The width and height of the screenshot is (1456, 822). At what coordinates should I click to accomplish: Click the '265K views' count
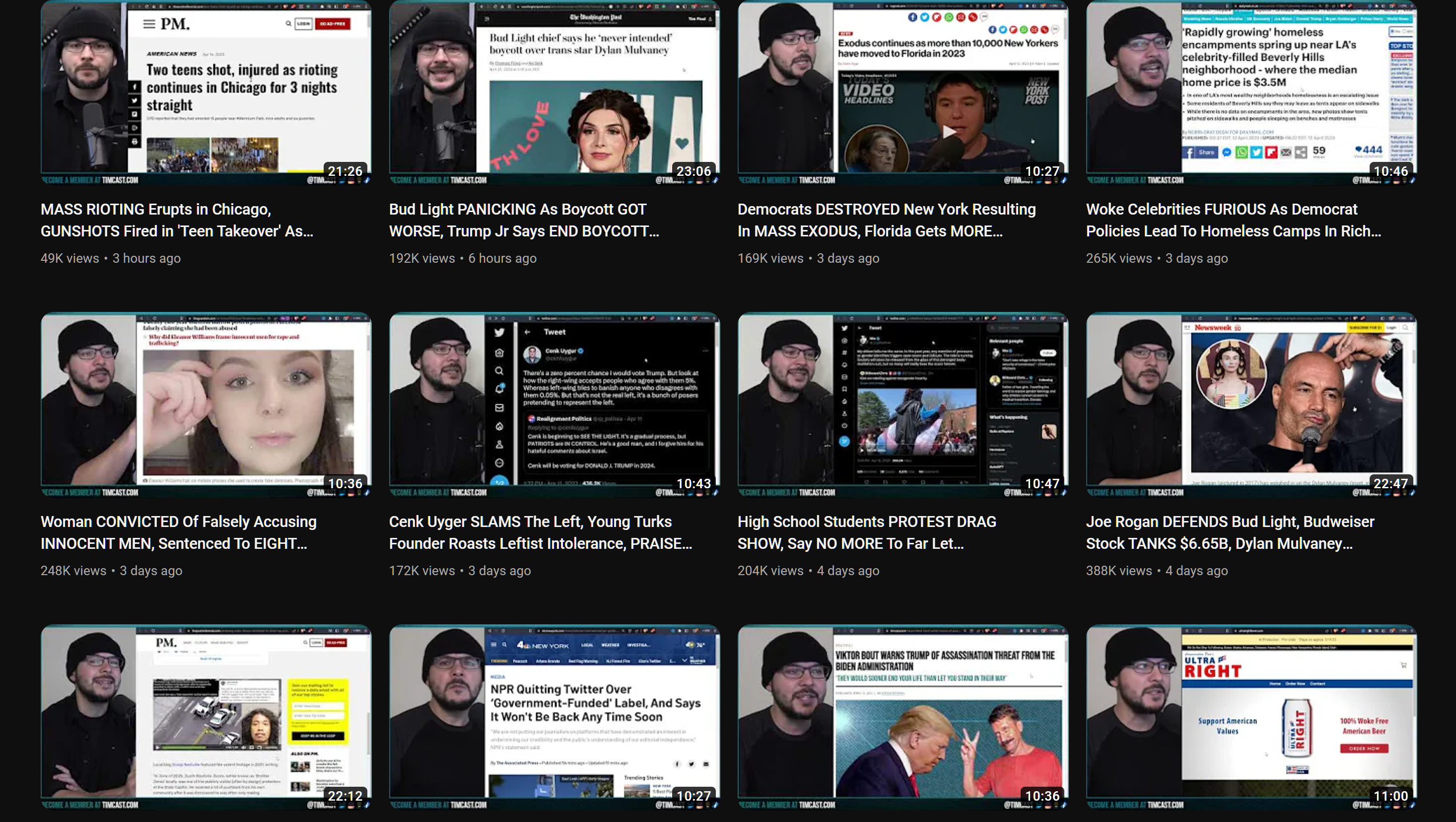[1119, 258]
